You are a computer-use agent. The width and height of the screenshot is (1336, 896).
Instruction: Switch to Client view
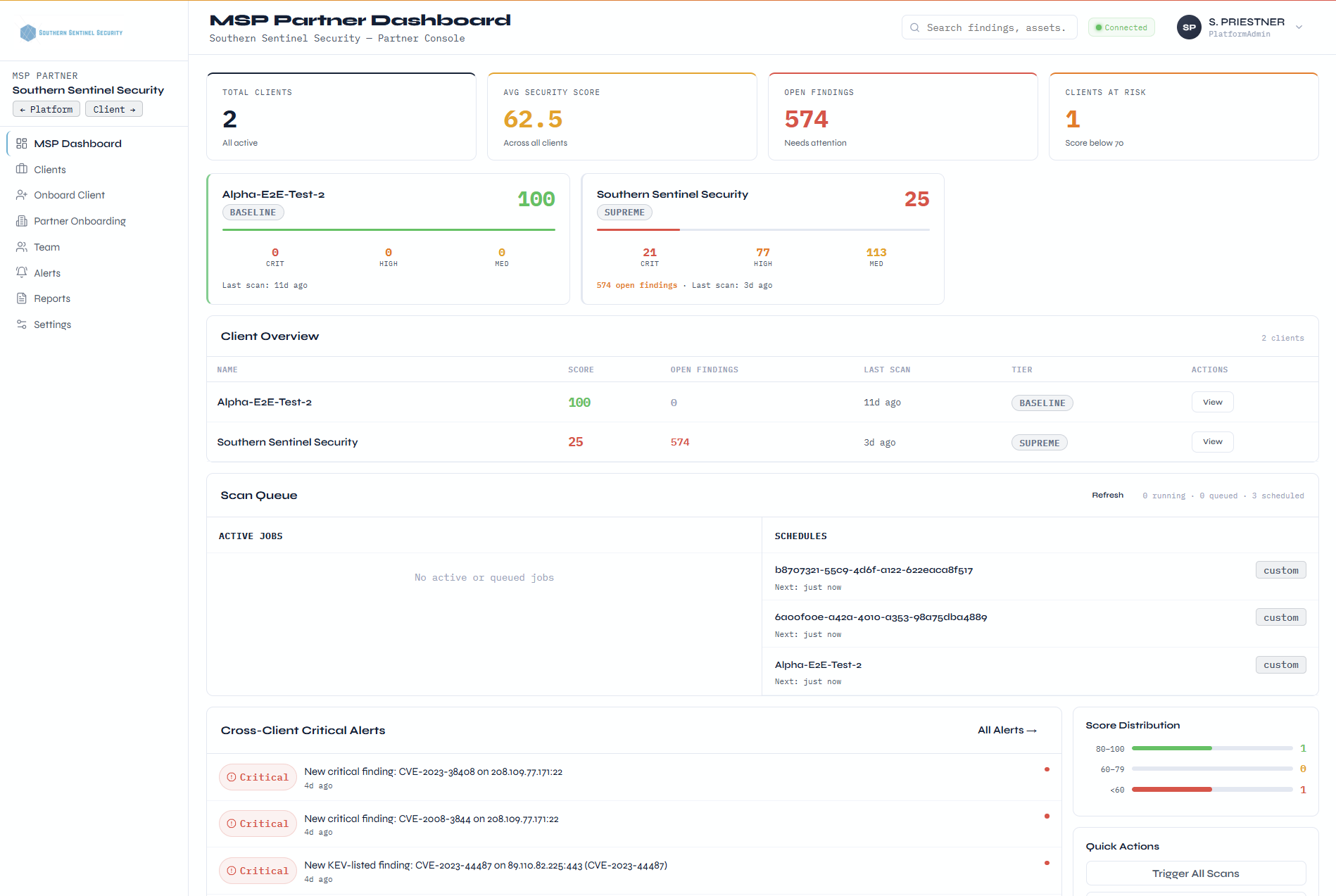click(x=114, y=109)
